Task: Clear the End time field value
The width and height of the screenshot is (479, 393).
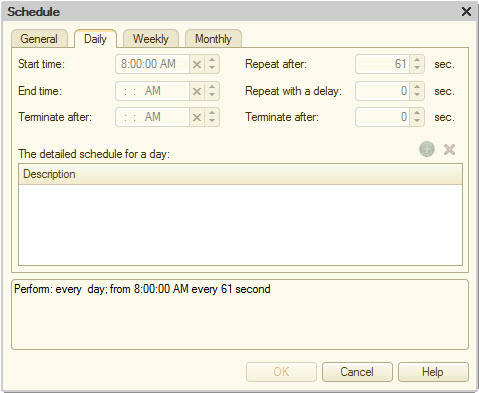Action: click(197, 91)
